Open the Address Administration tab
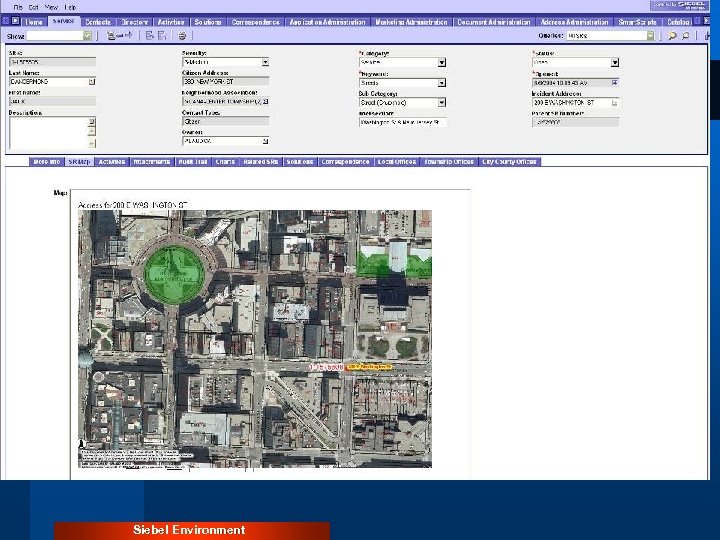 [x=574, y=22]
